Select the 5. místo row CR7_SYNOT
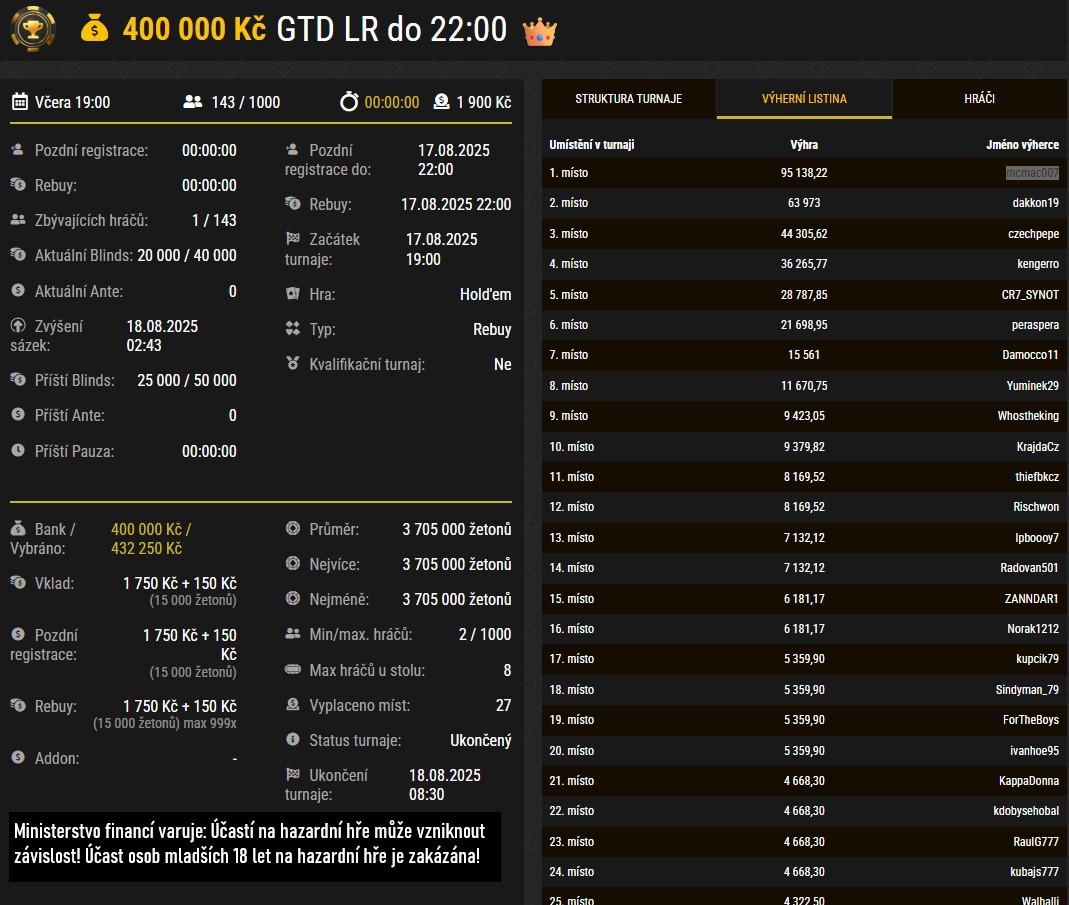Screen dimensions: 1069x905 tap(804, 295)
